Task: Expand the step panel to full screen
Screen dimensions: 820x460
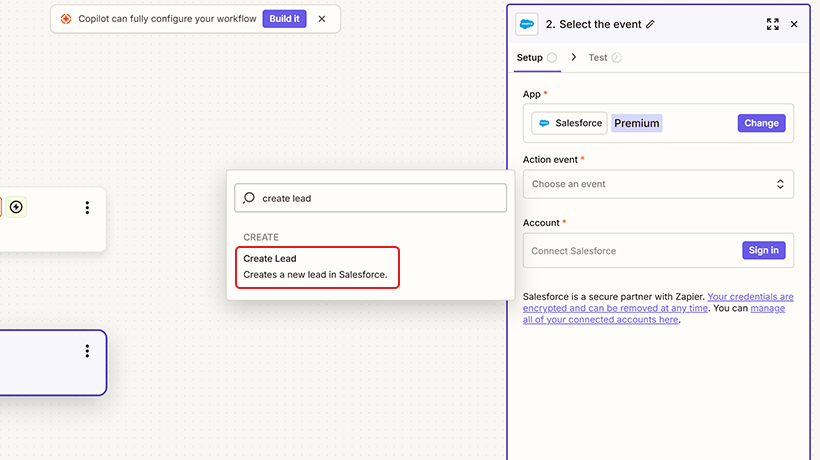Action: [x=772, y=24]
